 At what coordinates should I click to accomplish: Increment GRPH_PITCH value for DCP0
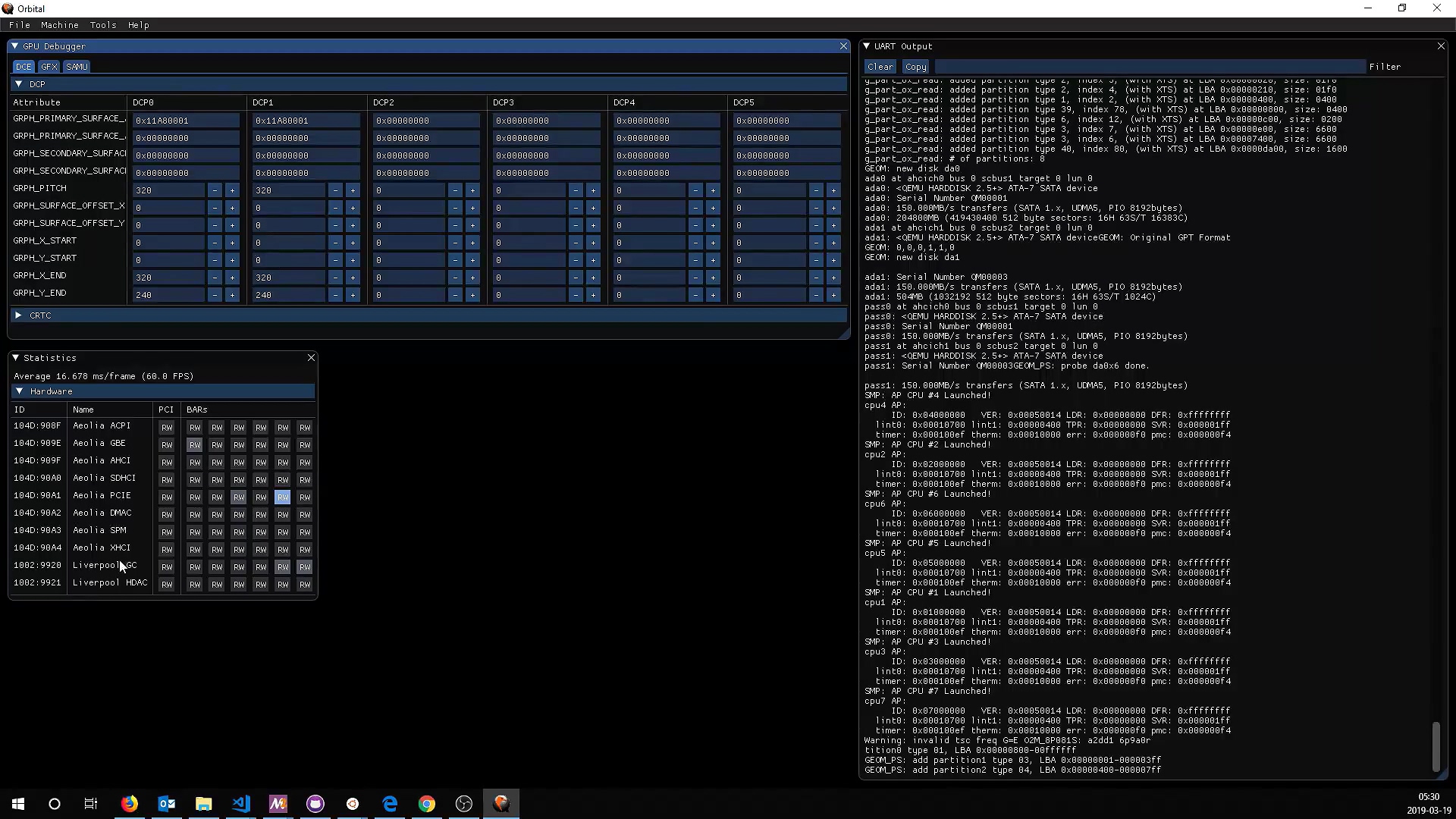pyautogui.click(x=232, y=189)
